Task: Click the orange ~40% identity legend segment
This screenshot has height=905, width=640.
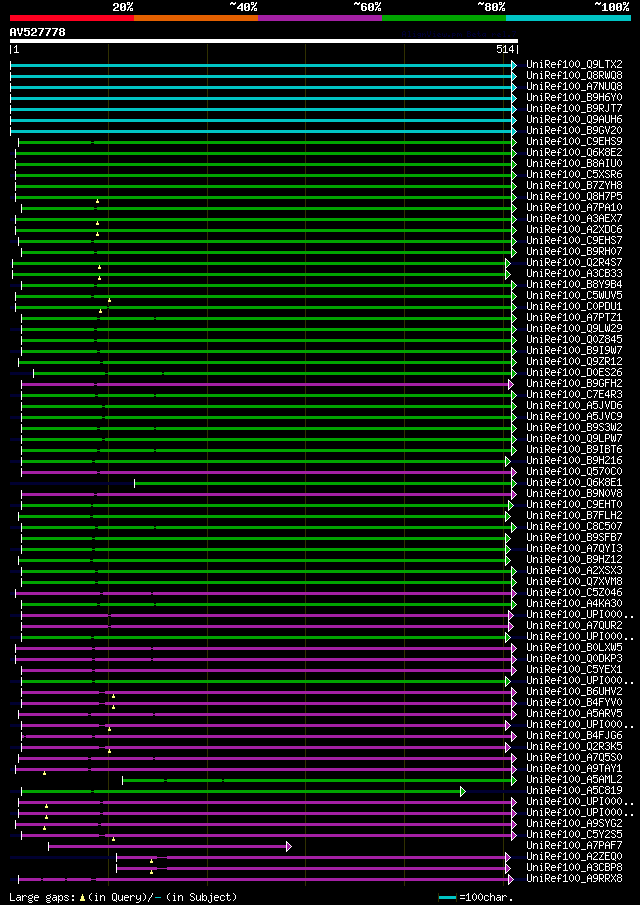Action: 196,18
